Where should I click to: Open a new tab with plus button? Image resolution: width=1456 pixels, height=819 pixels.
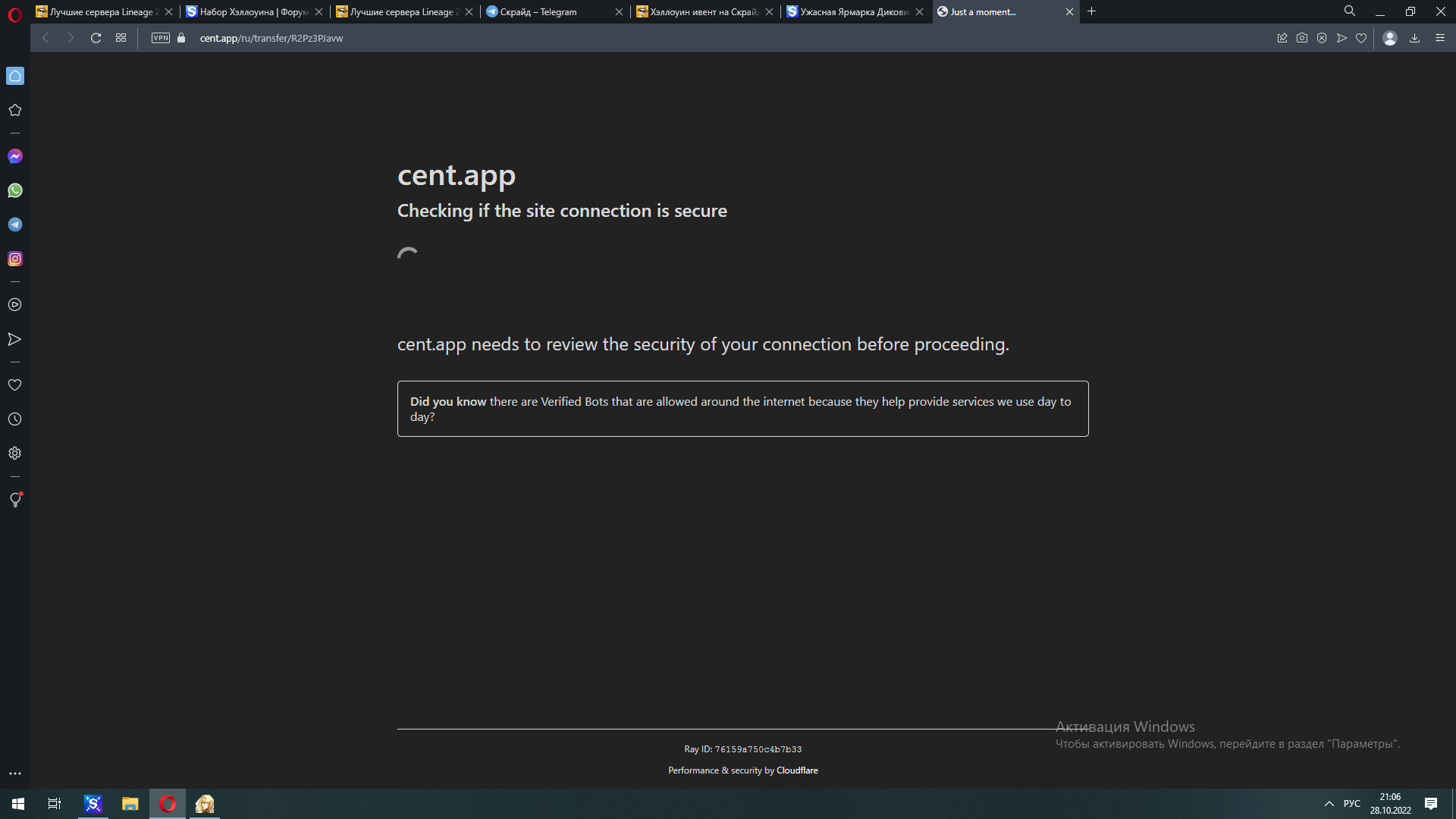click(x=1092, y=11)
